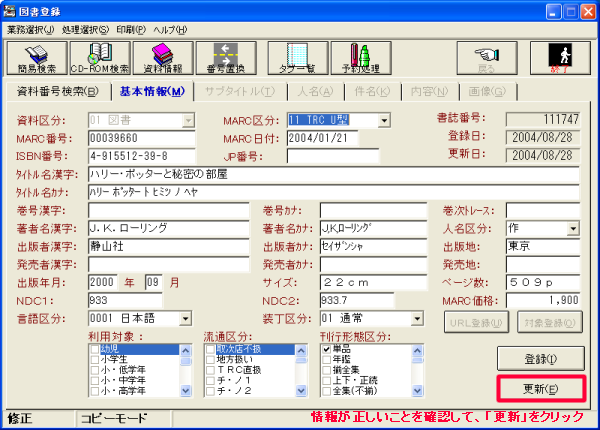The height and width of the screenshot is (430, 600).
Task: Click the 更新(E) button
Action: coord(541,389)
